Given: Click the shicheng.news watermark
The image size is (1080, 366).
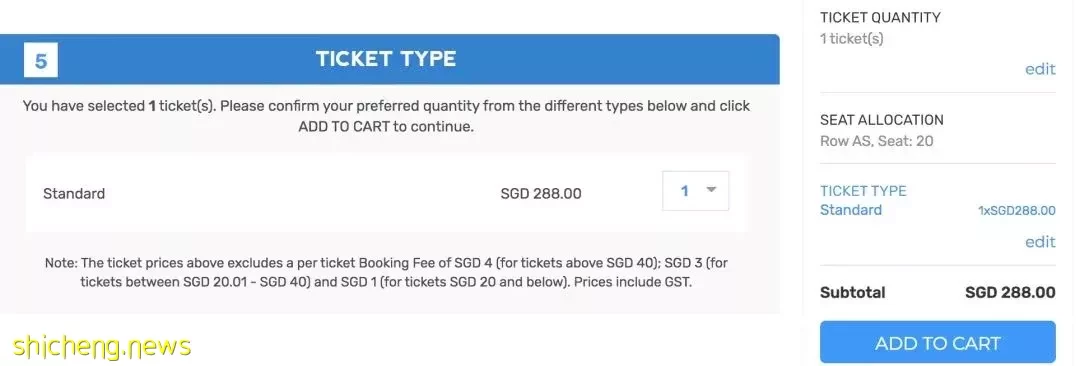Looking at the screenshot, I should (x=101, y=345).
